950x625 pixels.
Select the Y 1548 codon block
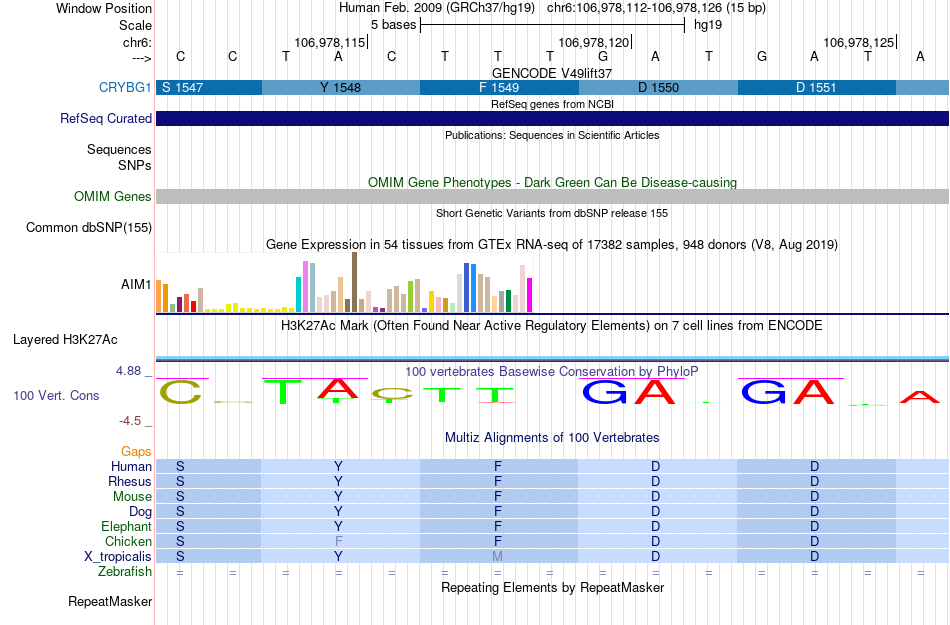point(340,87)
